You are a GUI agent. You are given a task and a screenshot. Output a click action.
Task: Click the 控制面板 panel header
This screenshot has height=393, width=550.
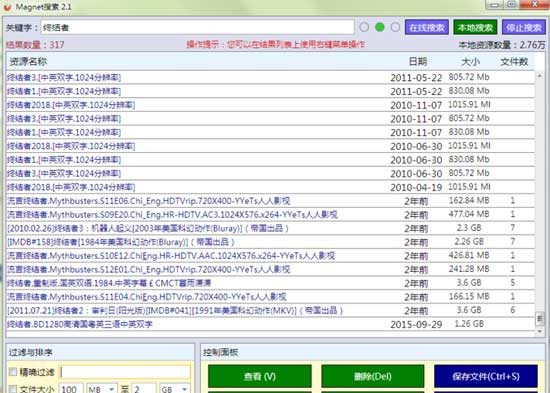pos(221,352)
